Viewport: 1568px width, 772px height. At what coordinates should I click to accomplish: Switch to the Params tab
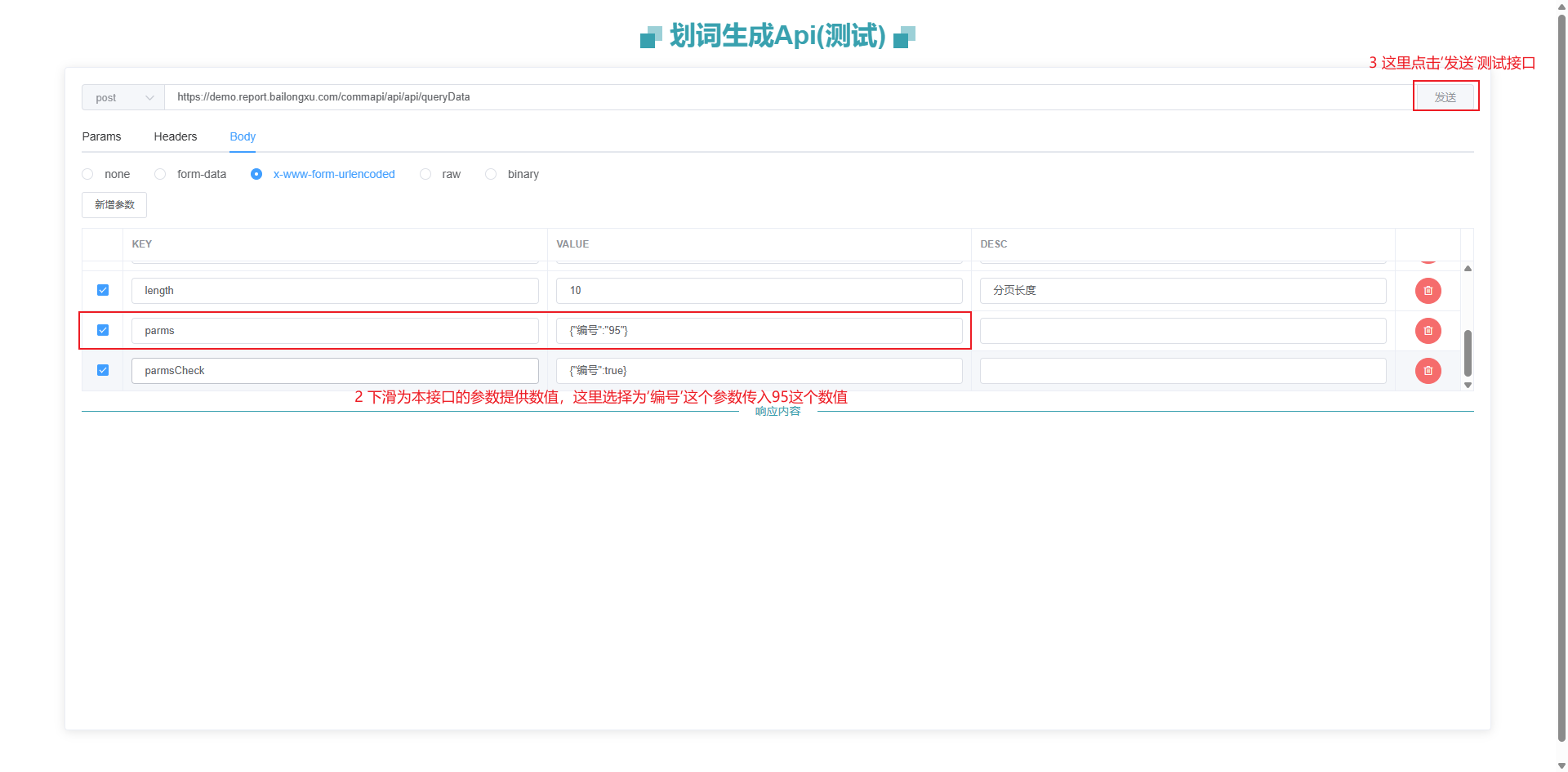(x=101, y=136)
